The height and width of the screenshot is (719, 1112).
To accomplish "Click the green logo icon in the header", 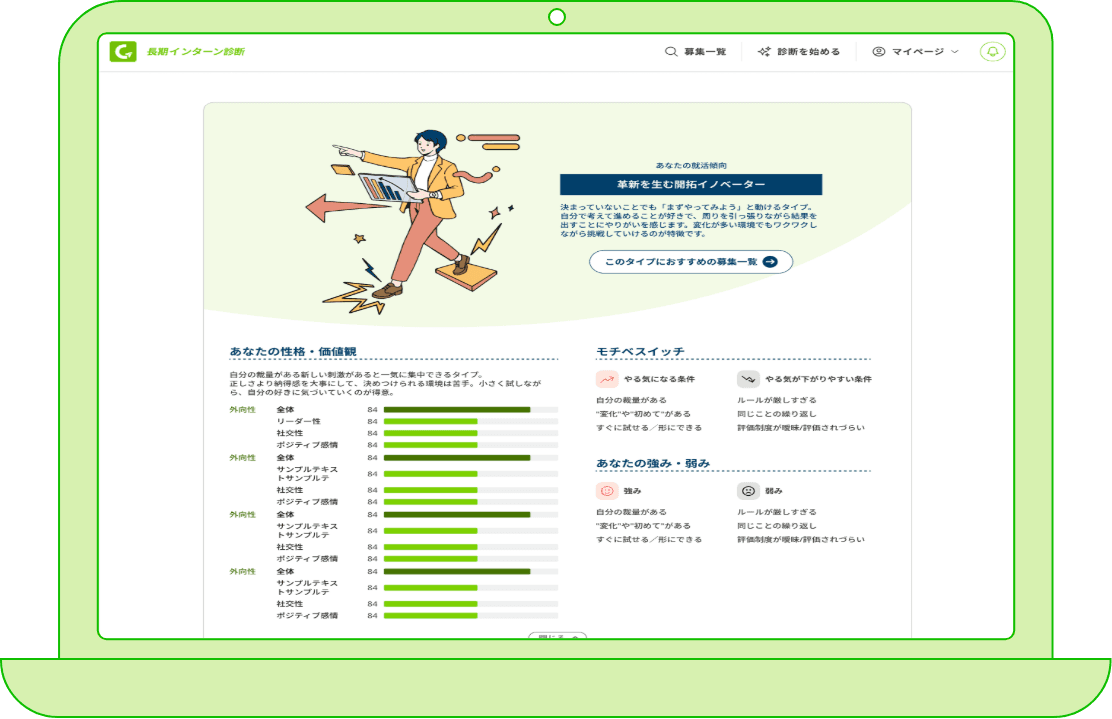I will pos(123,51).
